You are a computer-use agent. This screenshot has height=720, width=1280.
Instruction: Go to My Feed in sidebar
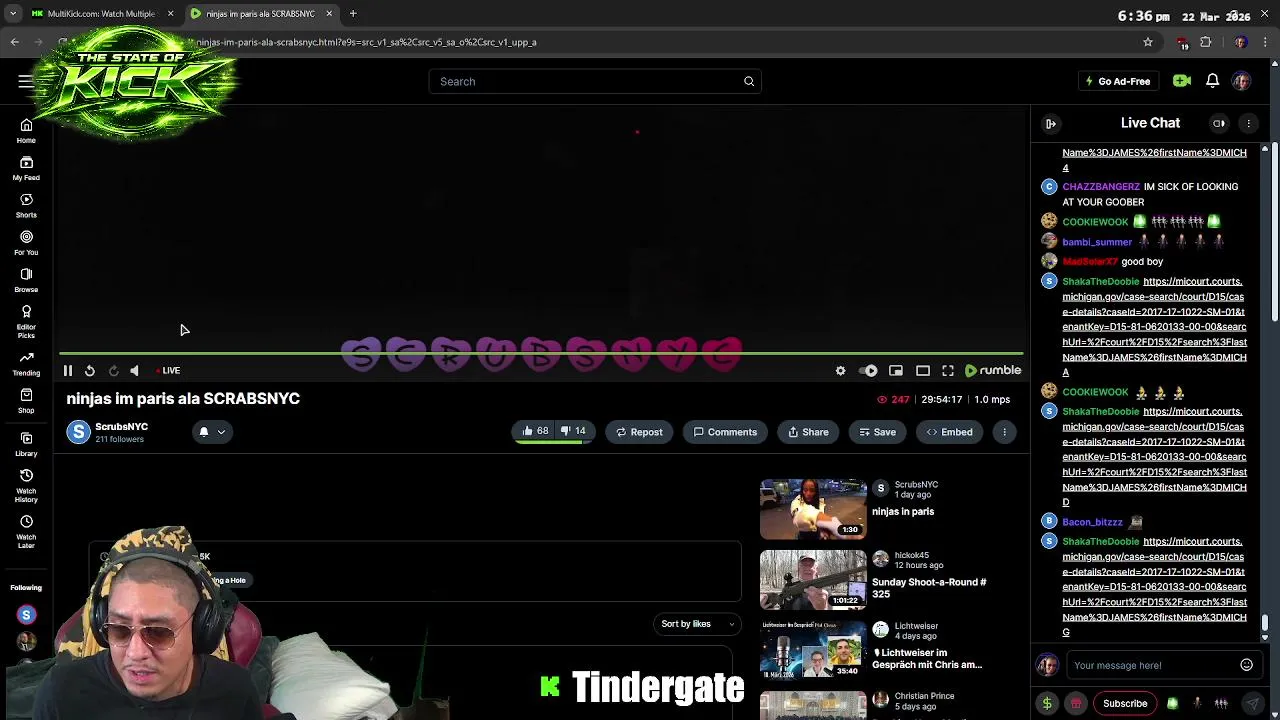(26, 168)
